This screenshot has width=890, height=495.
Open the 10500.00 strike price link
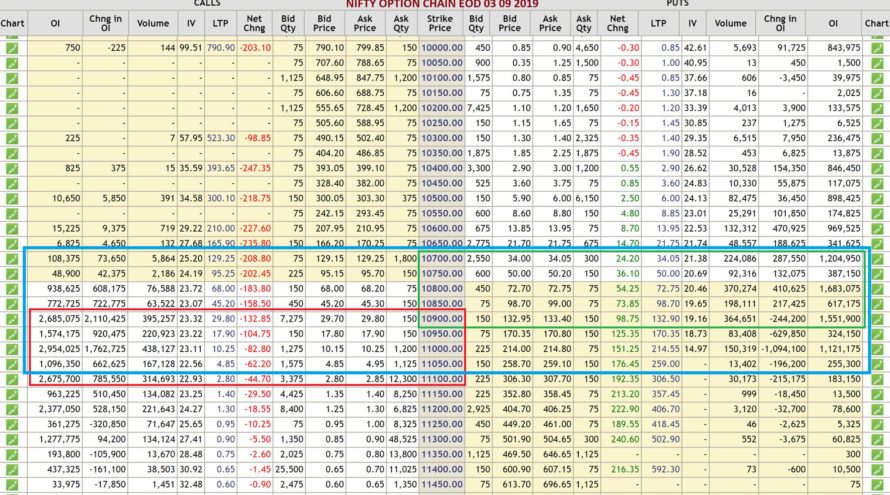pyautogui.click(x=442, y=198)
